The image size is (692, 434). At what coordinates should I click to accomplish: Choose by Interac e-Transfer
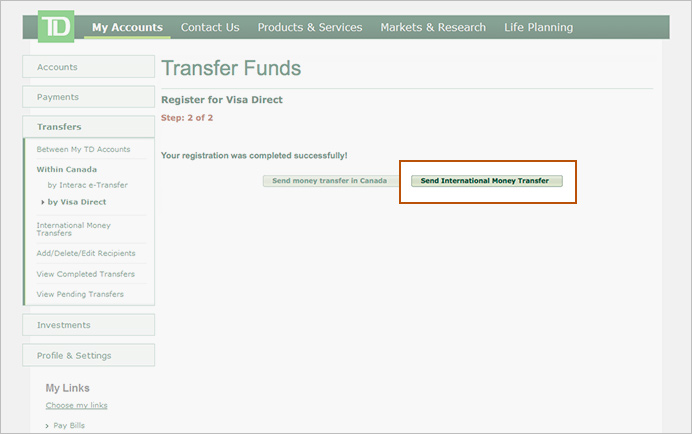87,185
